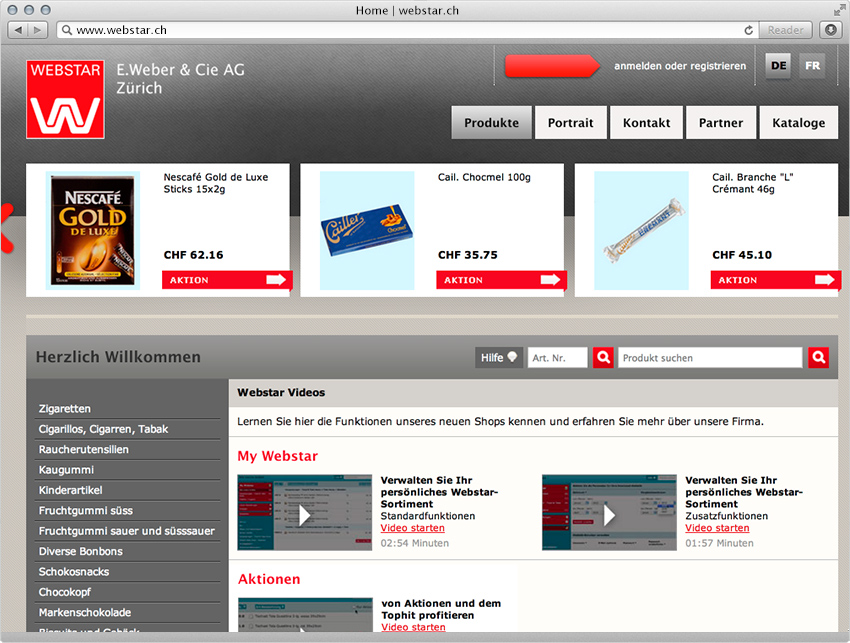Click the full-screen icon in the title bar
Viewport: 850px width, 643px height.
839,10
